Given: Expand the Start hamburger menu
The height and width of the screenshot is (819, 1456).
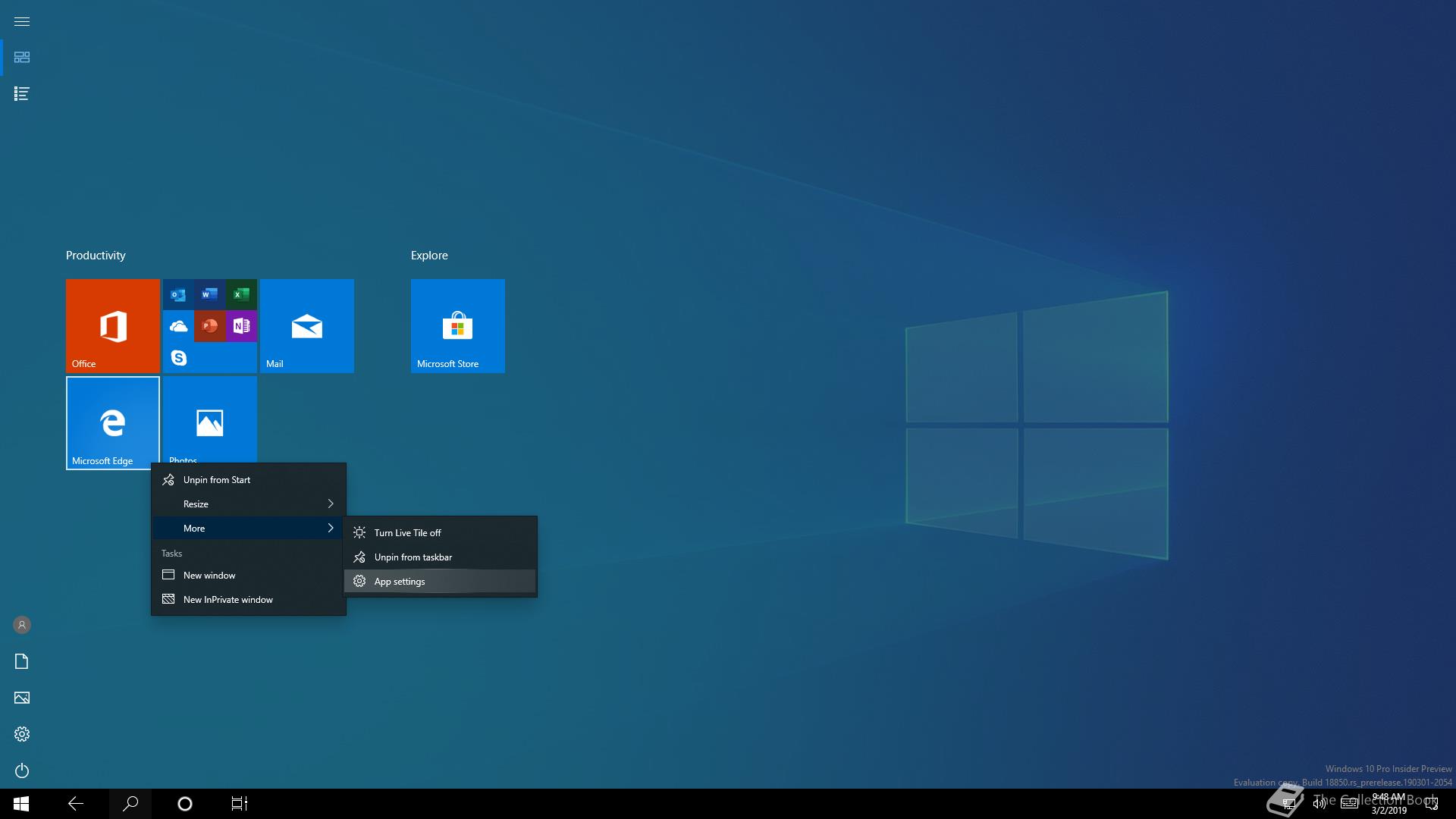Looking at the screenshot, I should (x=22, y=21).
